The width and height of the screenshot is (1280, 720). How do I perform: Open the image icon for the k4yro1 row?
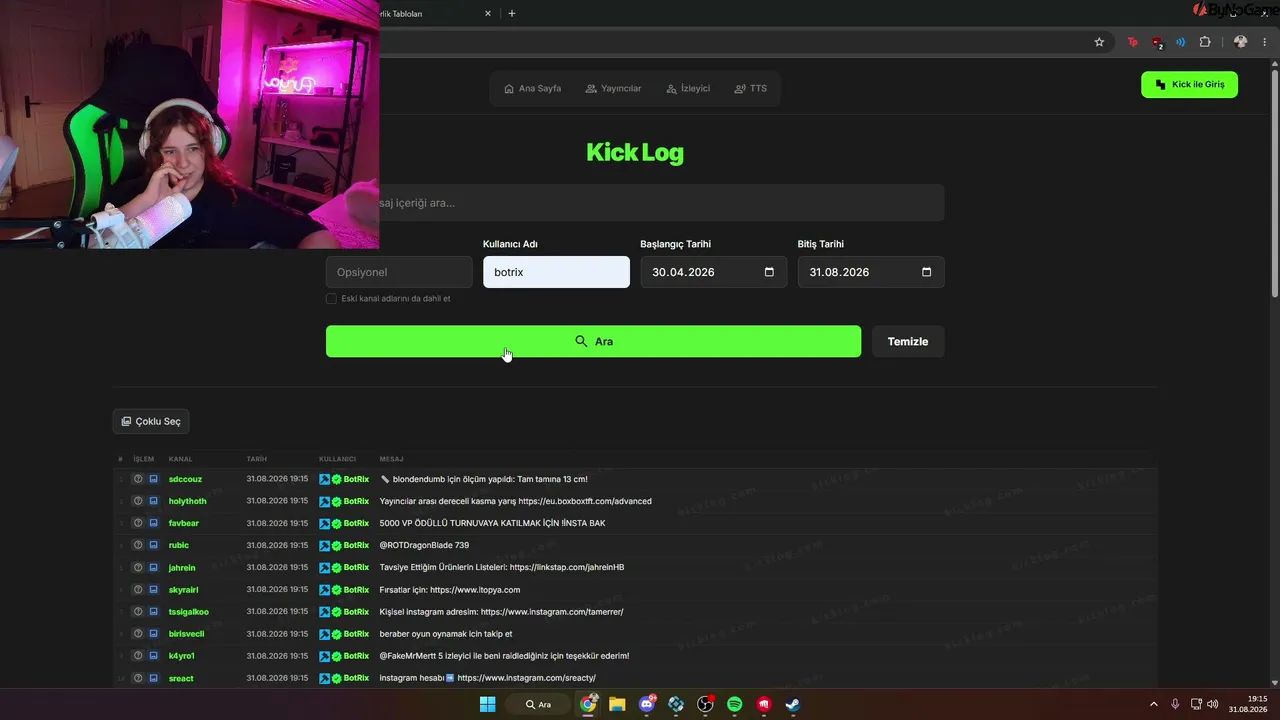click(x=153, y=656)
